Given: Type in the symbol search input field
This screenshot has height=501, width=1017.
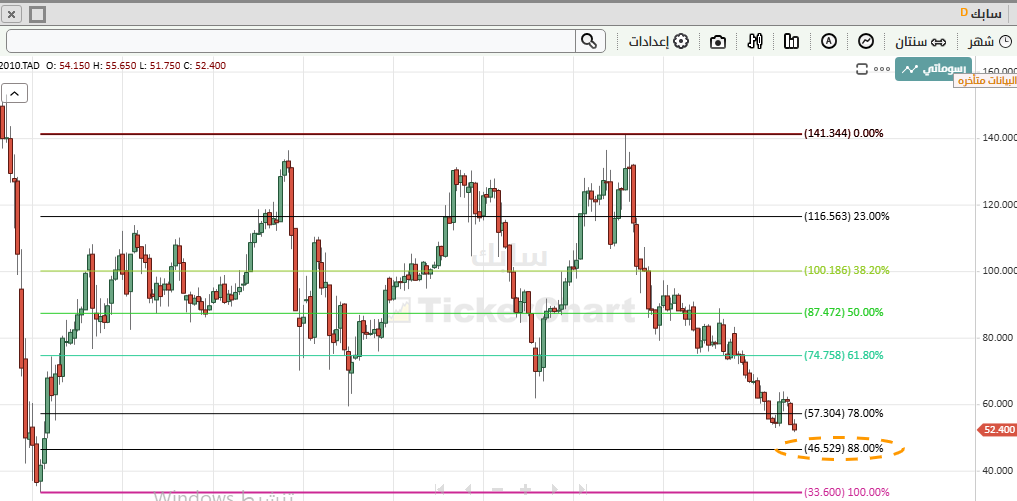Looking at the screenshot, I should coord(290,41).
